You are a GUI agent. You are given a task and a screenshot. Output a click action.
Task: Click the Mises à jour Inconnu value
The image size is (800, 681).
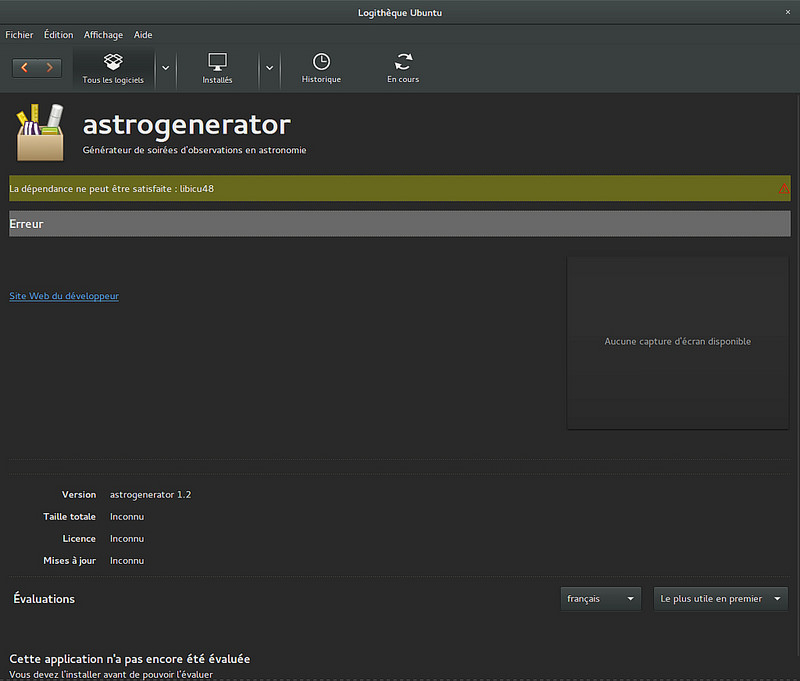coord(127,561)
